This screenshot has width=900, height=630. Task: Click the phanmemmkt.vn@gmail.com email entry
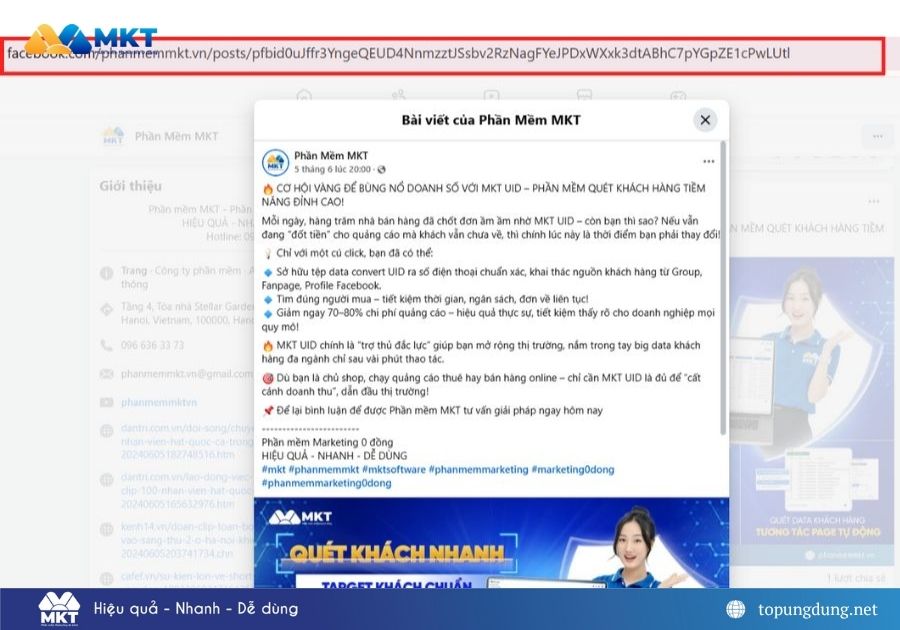coord(187,374)
